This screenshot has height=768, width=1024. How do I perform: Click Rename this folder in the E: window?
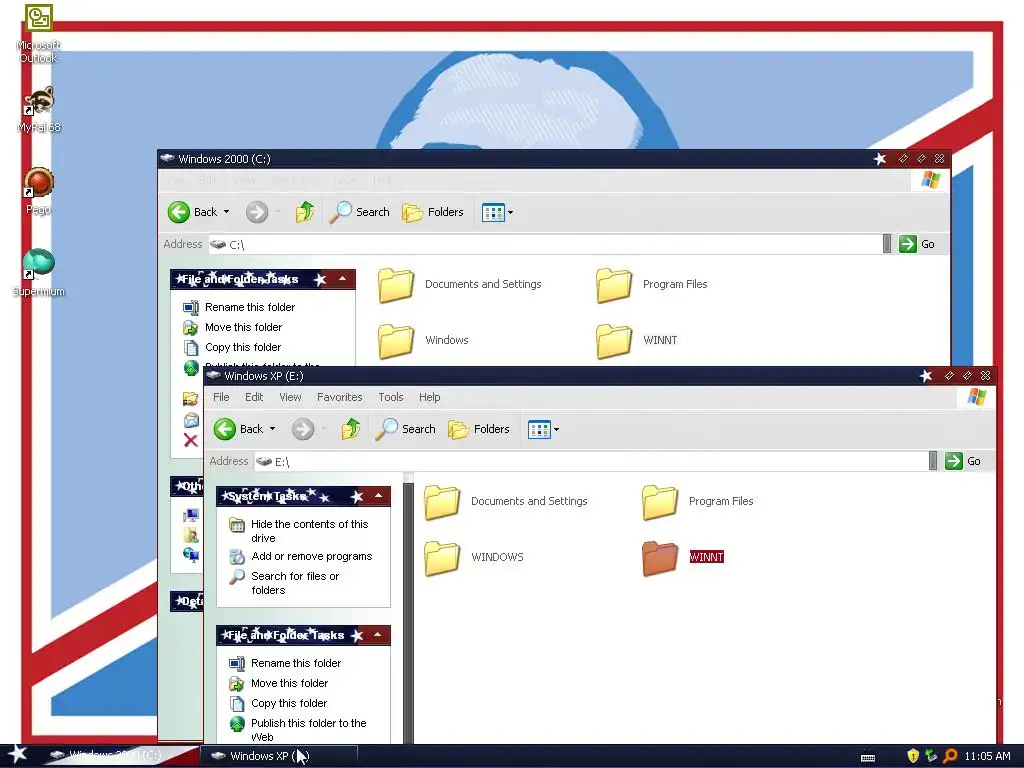296,663
